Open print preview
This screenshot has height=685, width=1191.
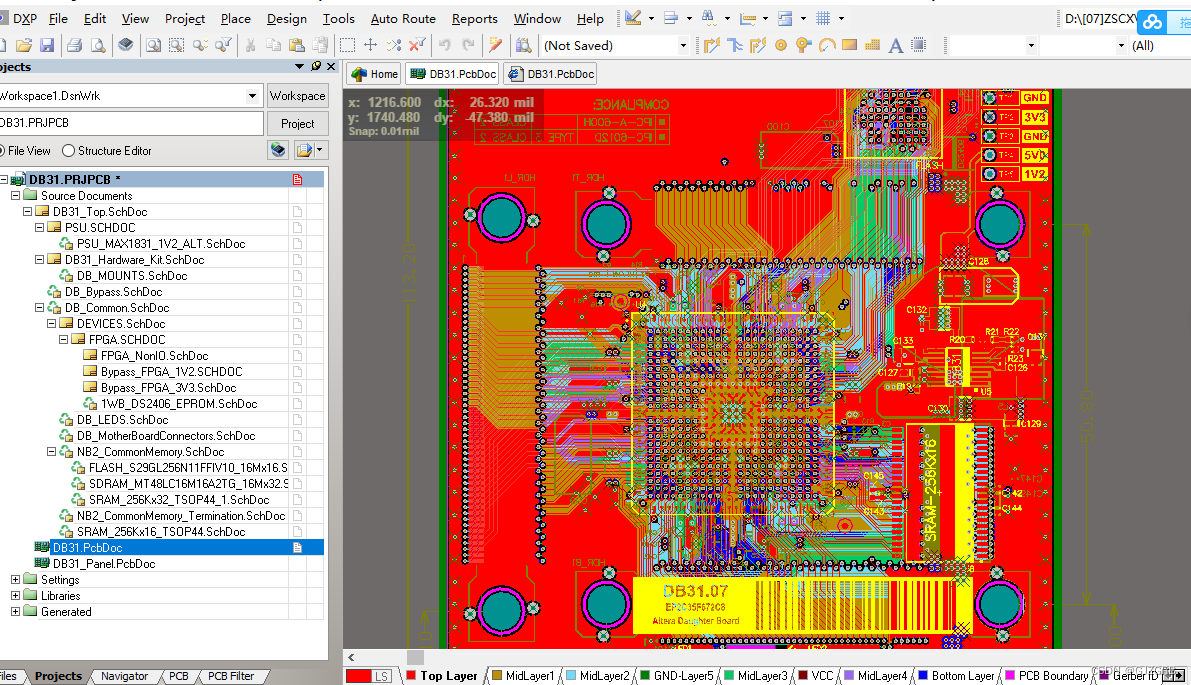click(x=98, y=46)
